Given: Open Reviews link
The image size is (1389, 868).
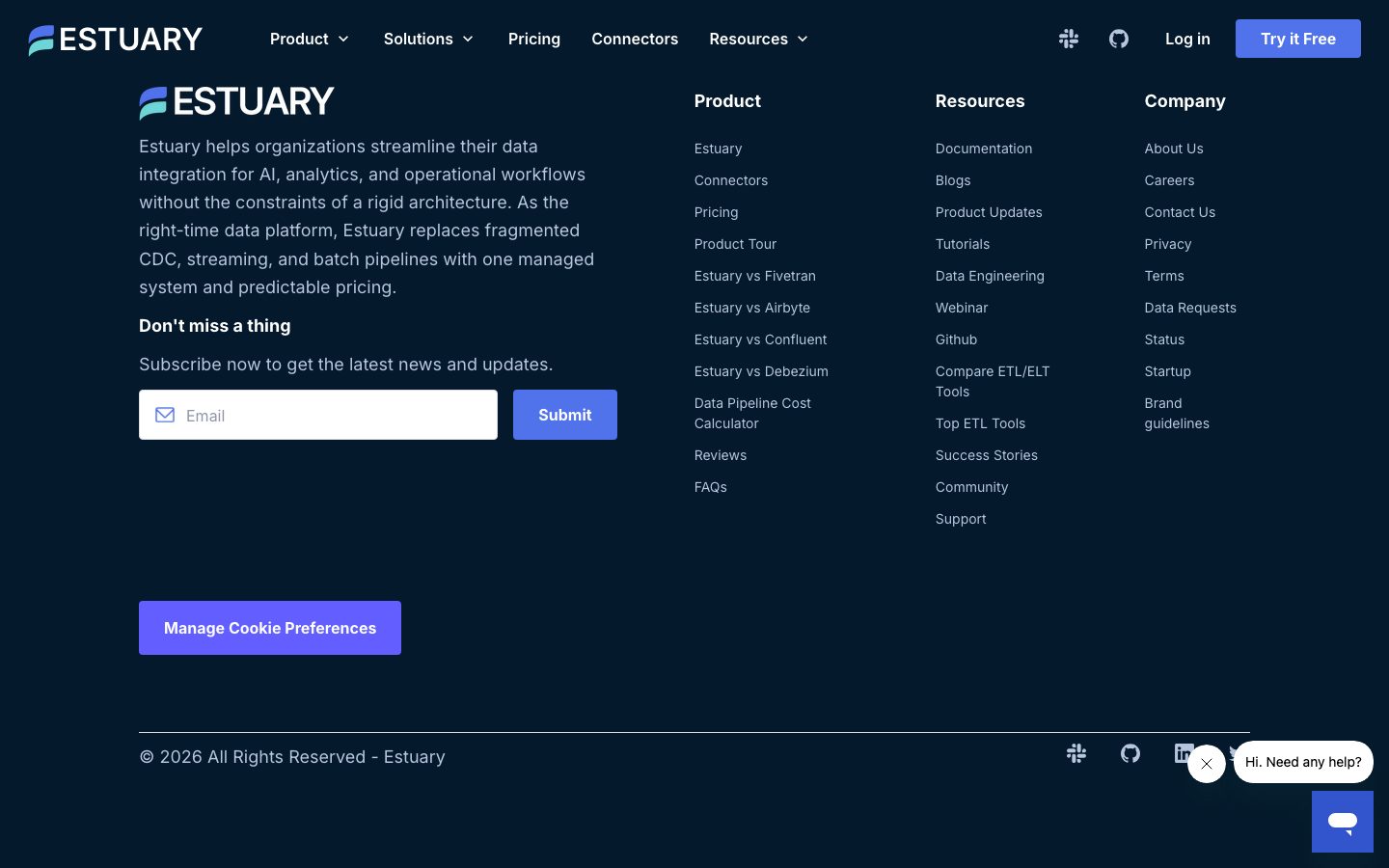Looking at the screenshot, I should click(721, 455).
